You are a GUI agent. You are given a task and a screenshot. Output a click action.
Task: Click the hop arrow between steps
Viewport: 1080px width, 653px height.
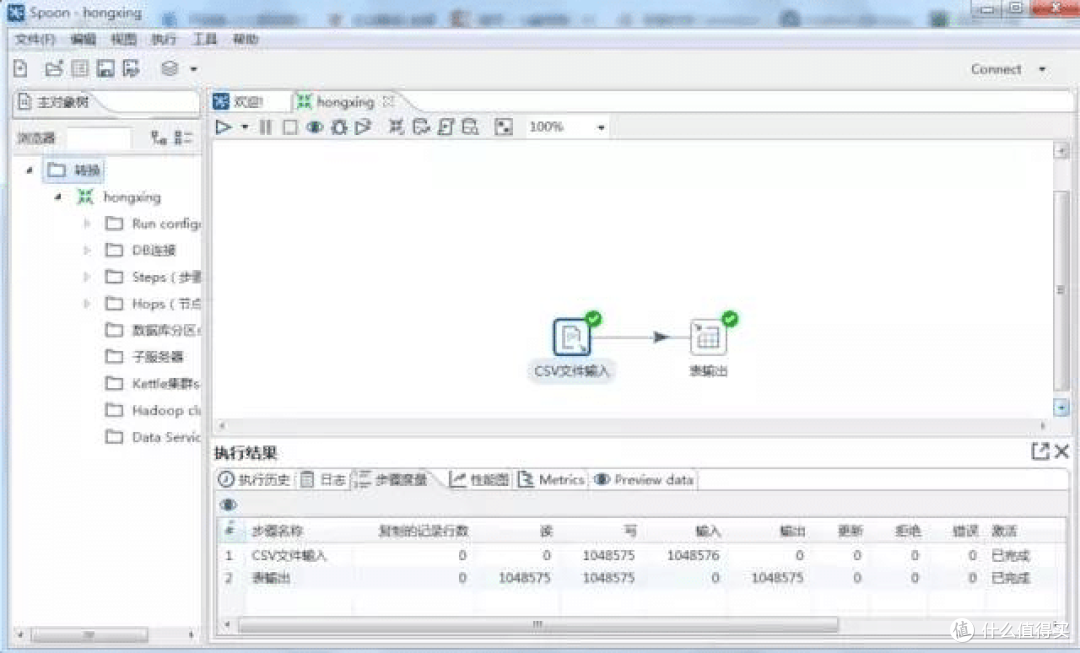pyautogui.click(x=659, y=337)
